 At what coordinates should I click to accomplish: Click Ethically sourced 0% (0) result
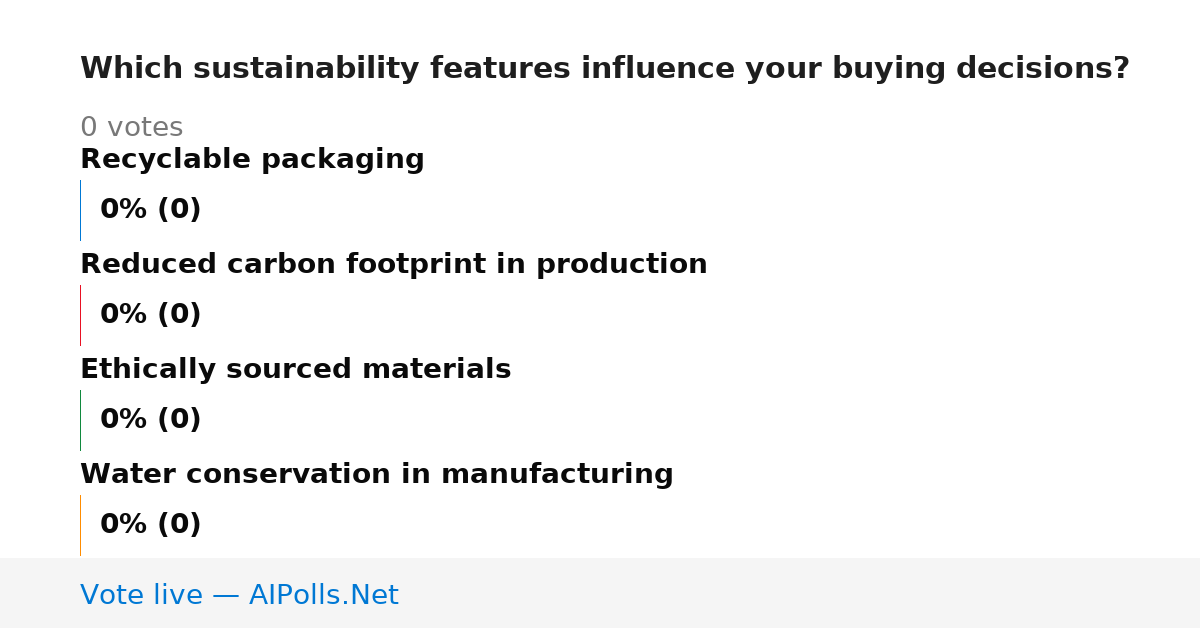[x=150, y=420]
